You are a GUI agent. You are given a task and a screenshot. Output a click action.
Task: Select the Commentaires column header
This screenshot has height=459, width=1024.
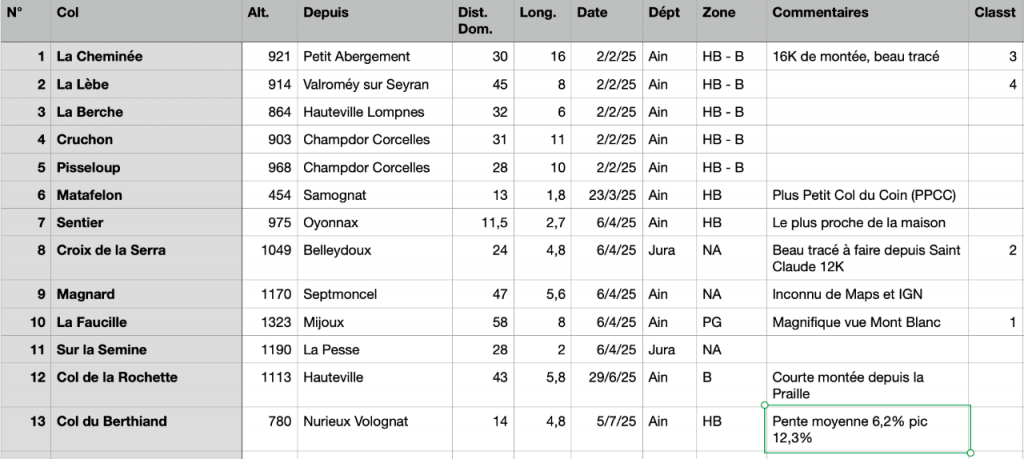click(x=867, y=21)
